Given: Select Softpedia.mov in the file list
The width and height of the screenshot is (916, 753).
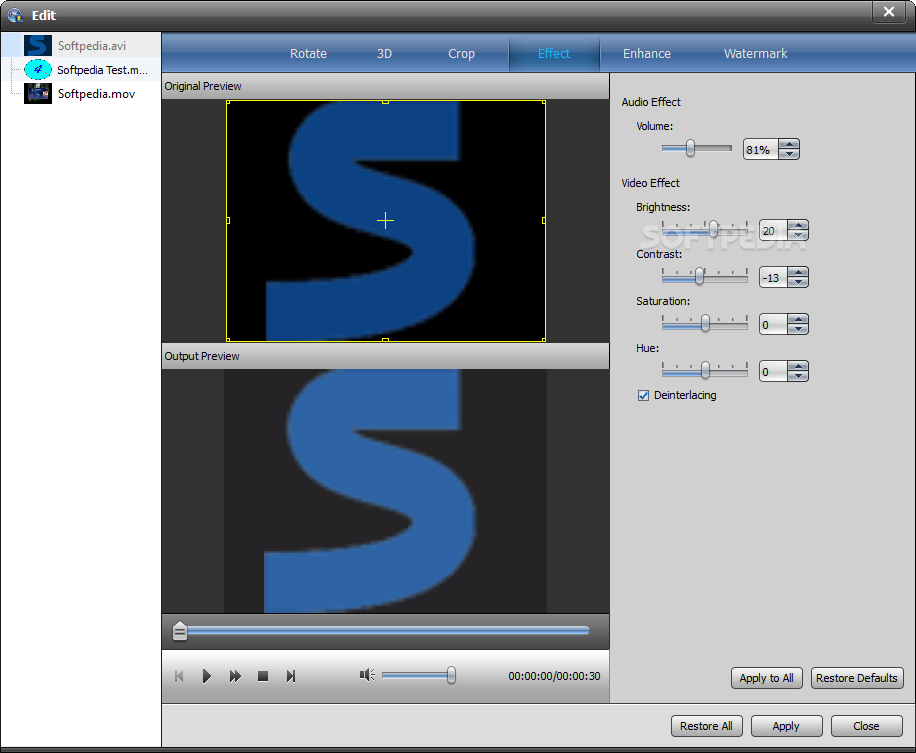Looking at the screenshot, I should click(96, 94).
